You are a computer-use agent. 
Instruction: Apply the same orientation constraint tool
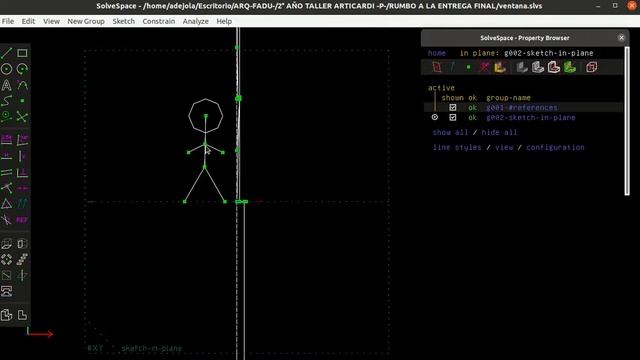click(x=22, y=204)
